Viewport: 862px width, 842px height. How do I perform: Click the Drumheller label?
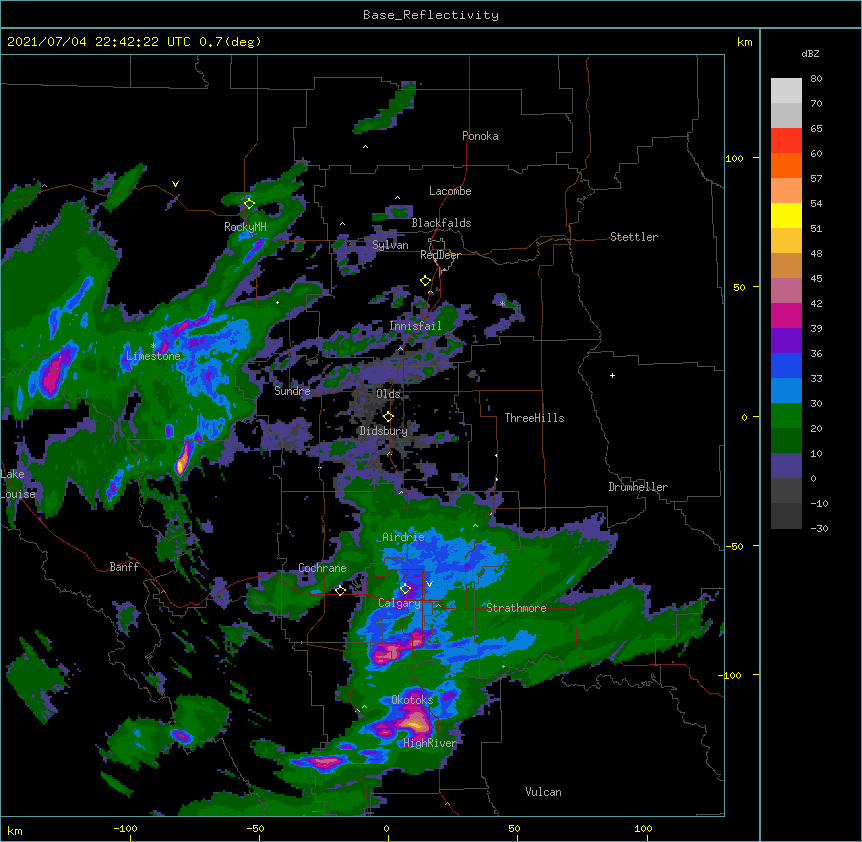coord(638,487)
